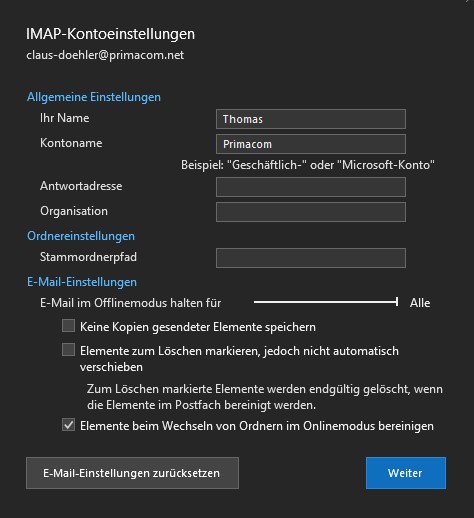Click the claus-doehler@primacom.net account address
The width and height of the screenshot is (474, 518).
105,55
